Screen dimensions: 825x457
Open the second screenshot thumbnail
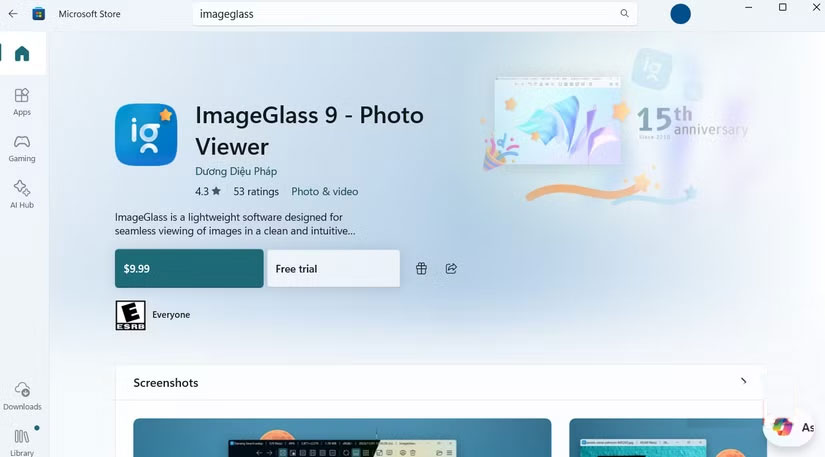pos(667,438)
